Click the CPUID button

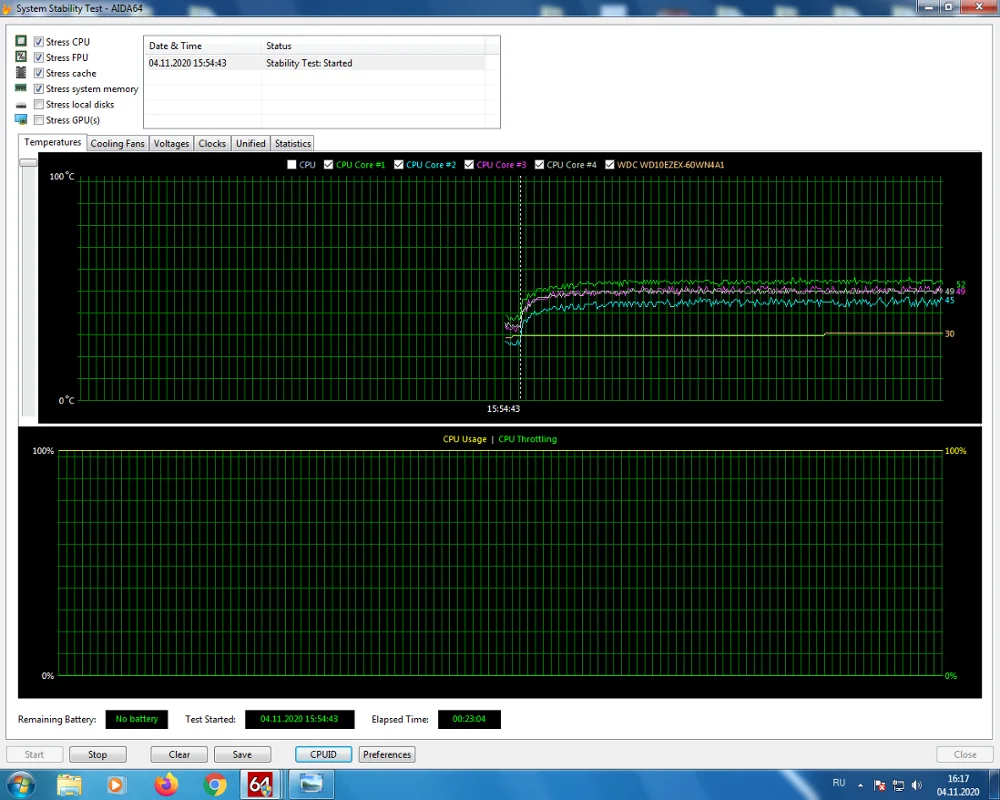tap(324, 755)
